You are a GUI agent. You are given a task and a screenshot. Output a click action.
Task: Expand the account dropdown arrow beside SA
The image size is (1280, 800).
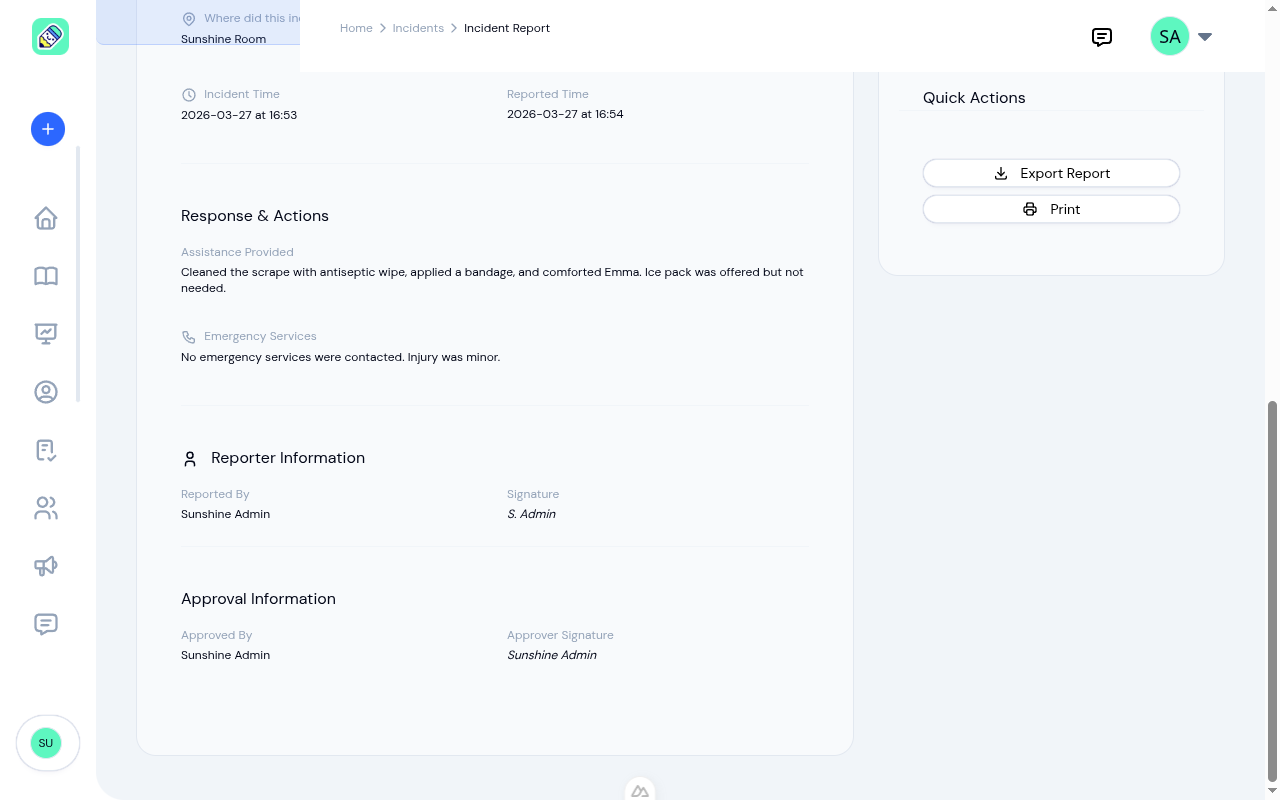tap(1205, 37)
